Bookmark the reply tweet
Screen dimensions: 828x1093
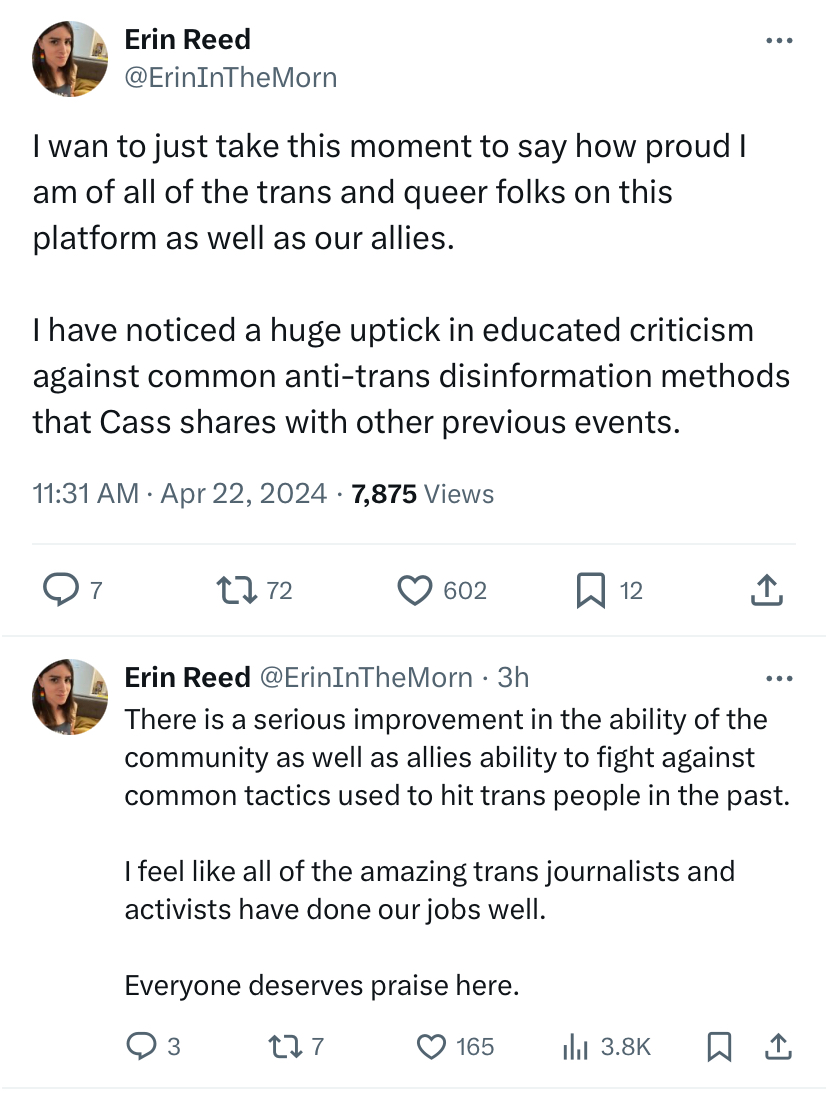tap(717, 1046)
